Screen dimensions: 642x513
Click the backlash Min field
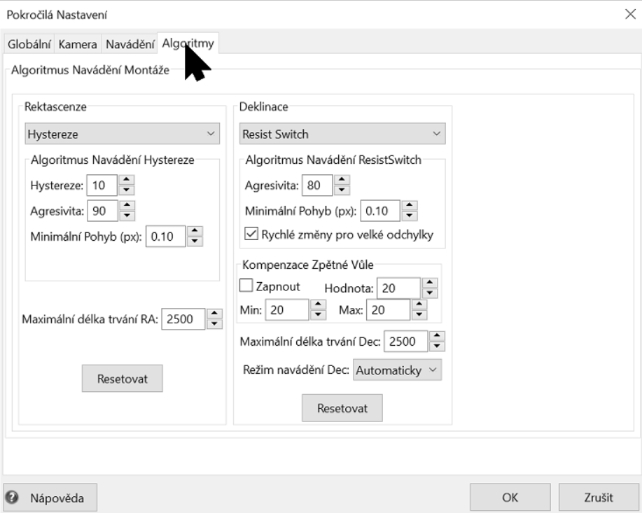pos(287,310)
